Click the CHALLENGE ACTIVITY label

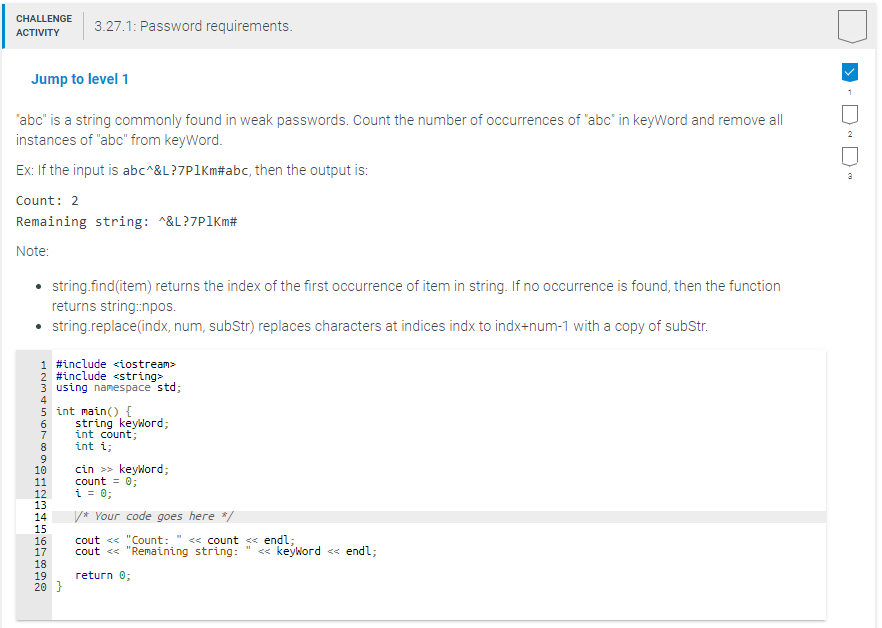(x=44, y=26)
